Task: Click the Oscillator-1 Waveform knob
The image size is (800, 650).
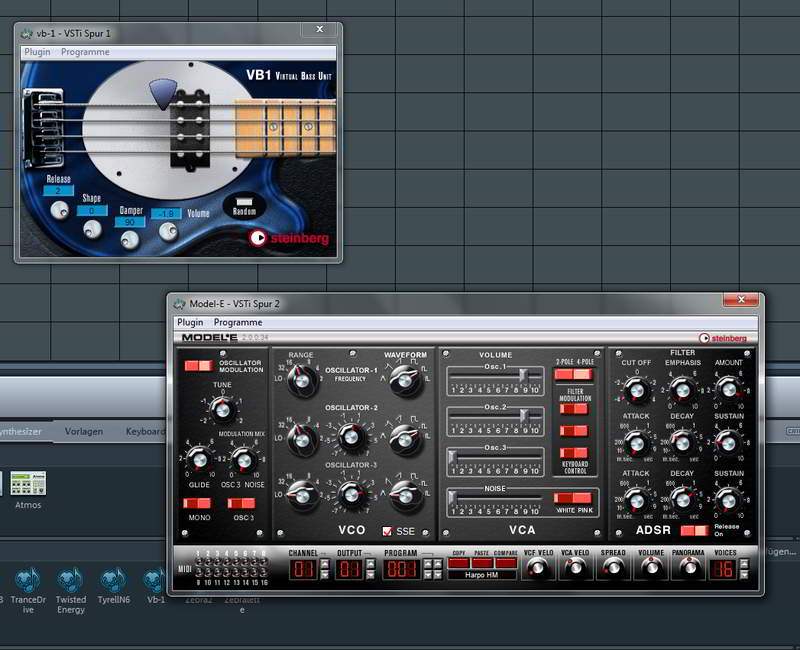Action: pyautogui.click(x=405, y=381)
